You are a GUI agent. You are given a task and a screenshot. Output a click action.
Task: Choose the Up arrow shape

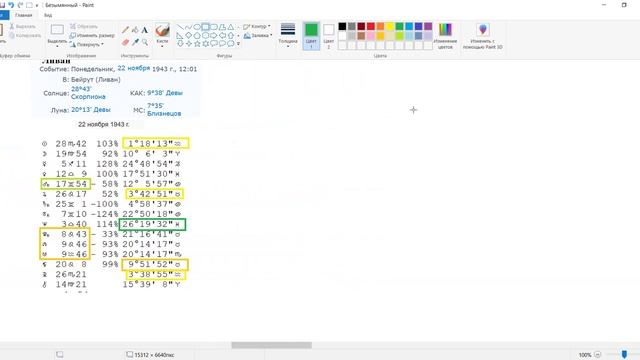[231, 36]
